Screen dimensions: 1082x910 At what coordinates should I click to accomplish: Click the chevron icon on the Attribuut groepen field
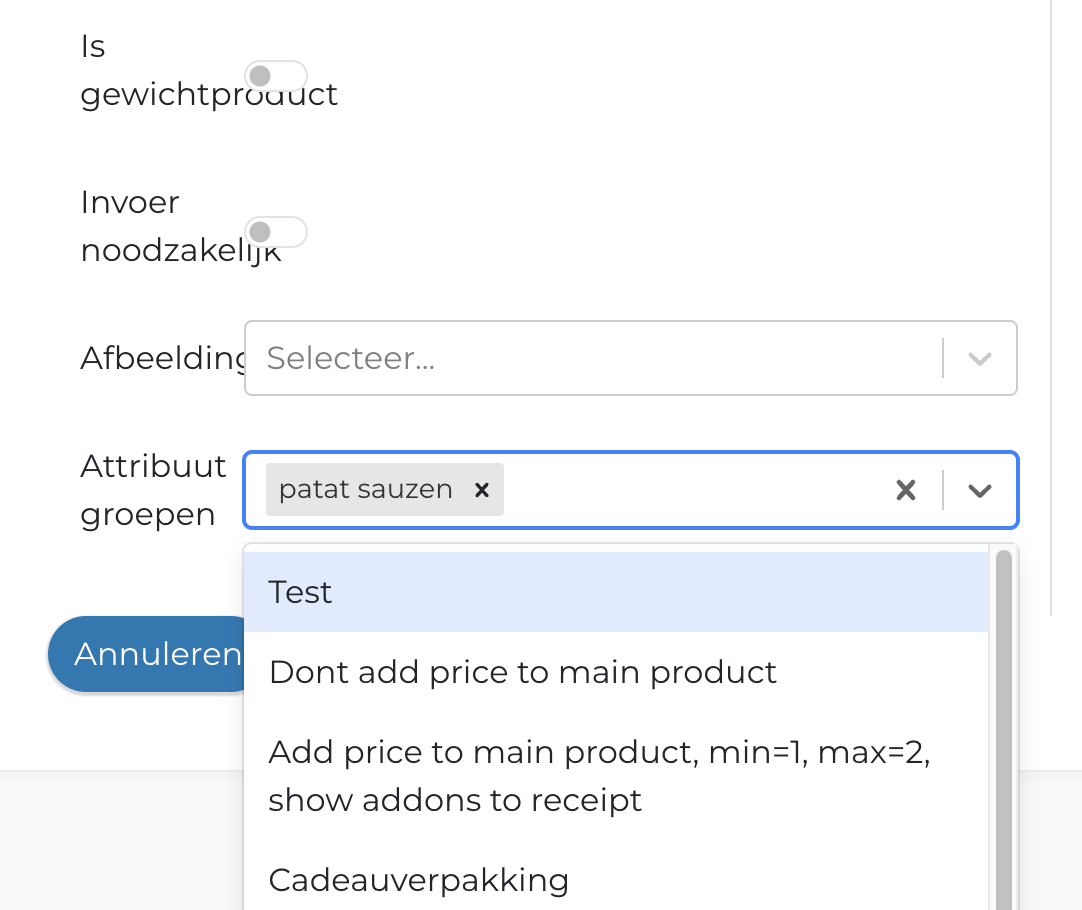coord(978,490)
